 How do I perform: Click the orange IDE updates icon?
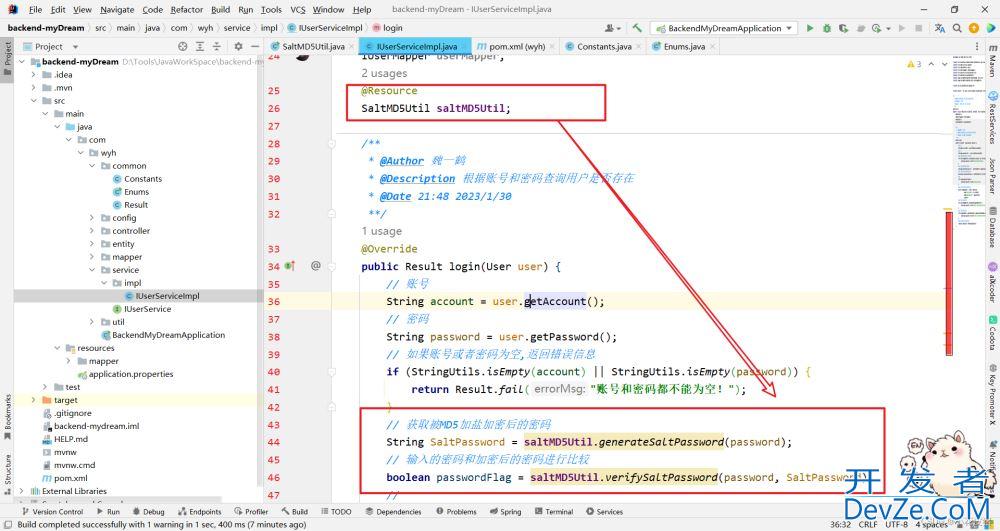pos(973,28)
